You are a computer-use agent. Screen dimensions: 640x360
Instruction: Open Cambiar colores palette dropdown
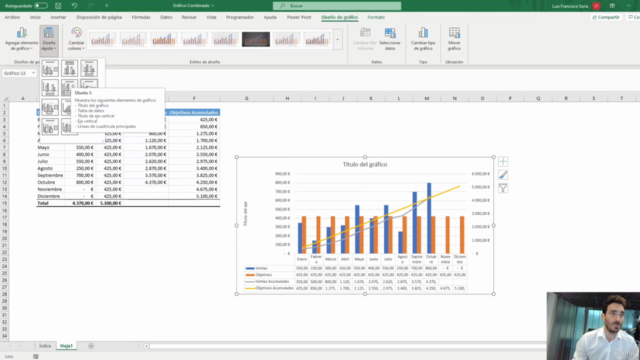[76, 39]
